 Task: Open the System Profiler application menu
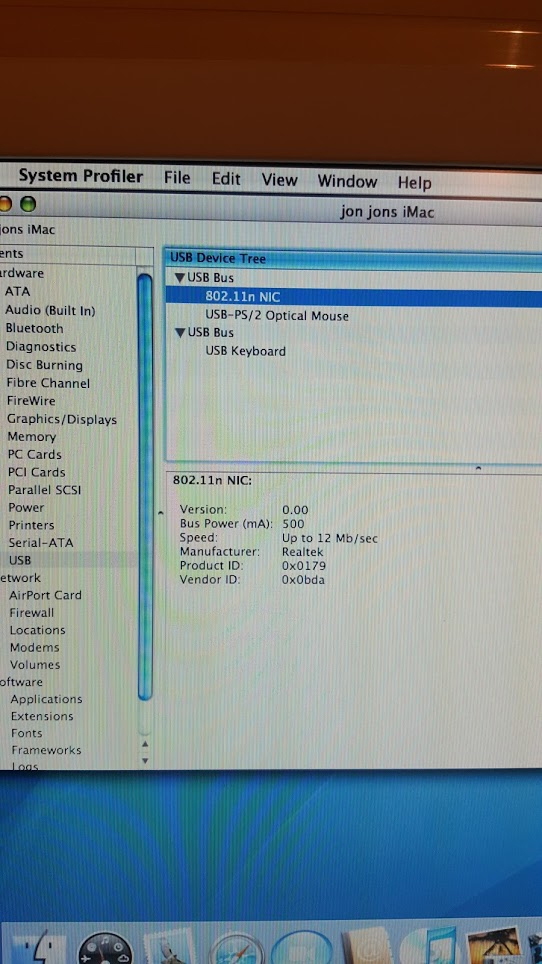click(x=81, y=176)
